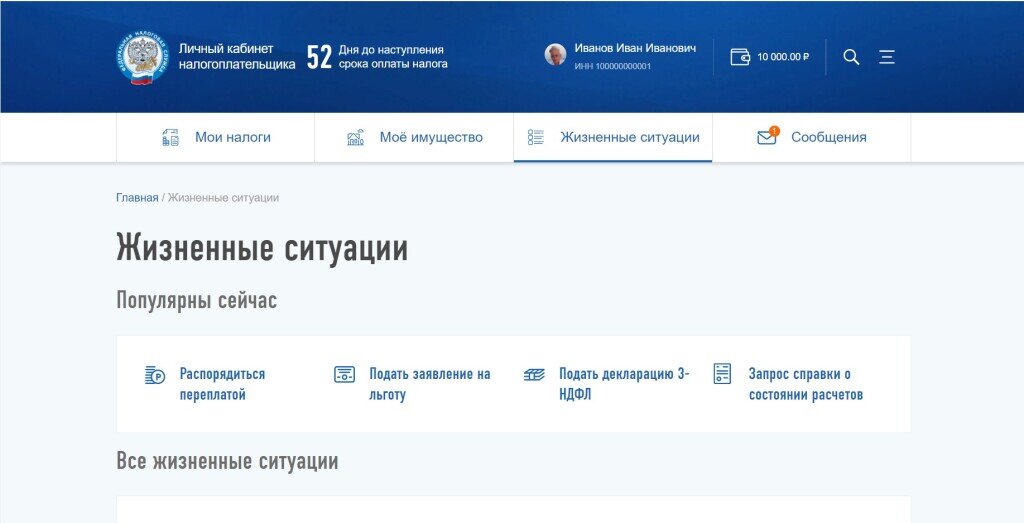
Task: Click the large Жизненные ситуации page heading
Action: point(262,248)
